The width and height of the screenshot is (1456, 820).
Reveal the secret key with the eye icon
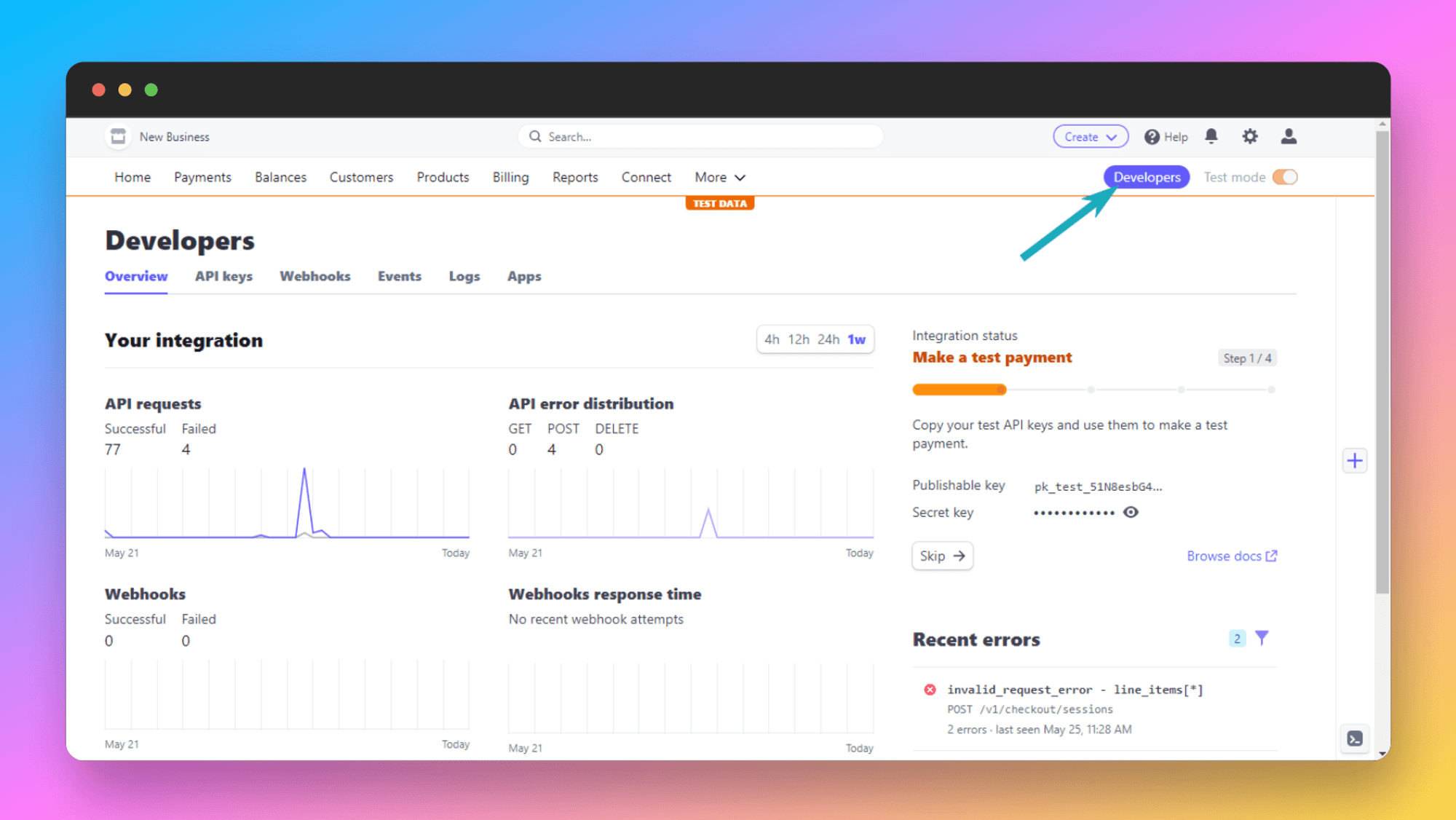pos(1131,512)
